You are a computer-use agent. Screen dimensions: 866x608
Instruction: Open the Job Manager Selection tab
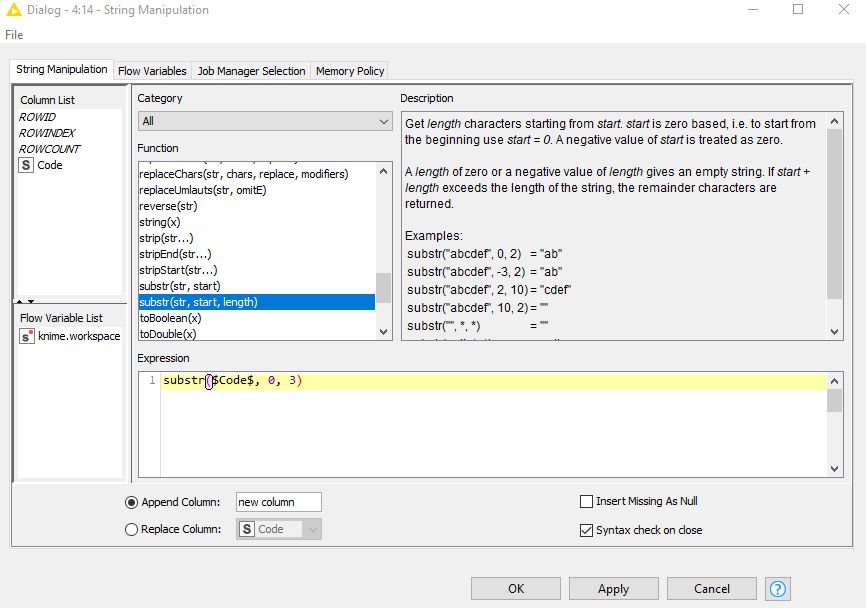[x=251, y=71]
